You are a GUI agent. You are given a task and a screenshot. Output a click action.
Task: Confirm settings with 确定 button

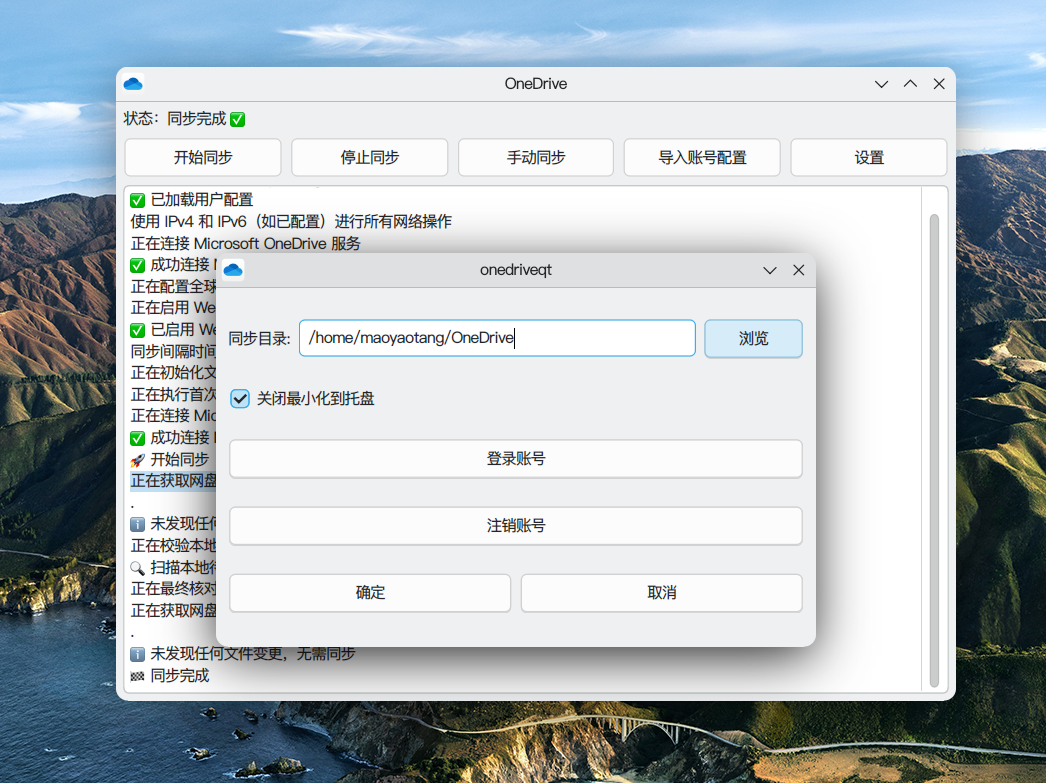[x=370, y=593]
